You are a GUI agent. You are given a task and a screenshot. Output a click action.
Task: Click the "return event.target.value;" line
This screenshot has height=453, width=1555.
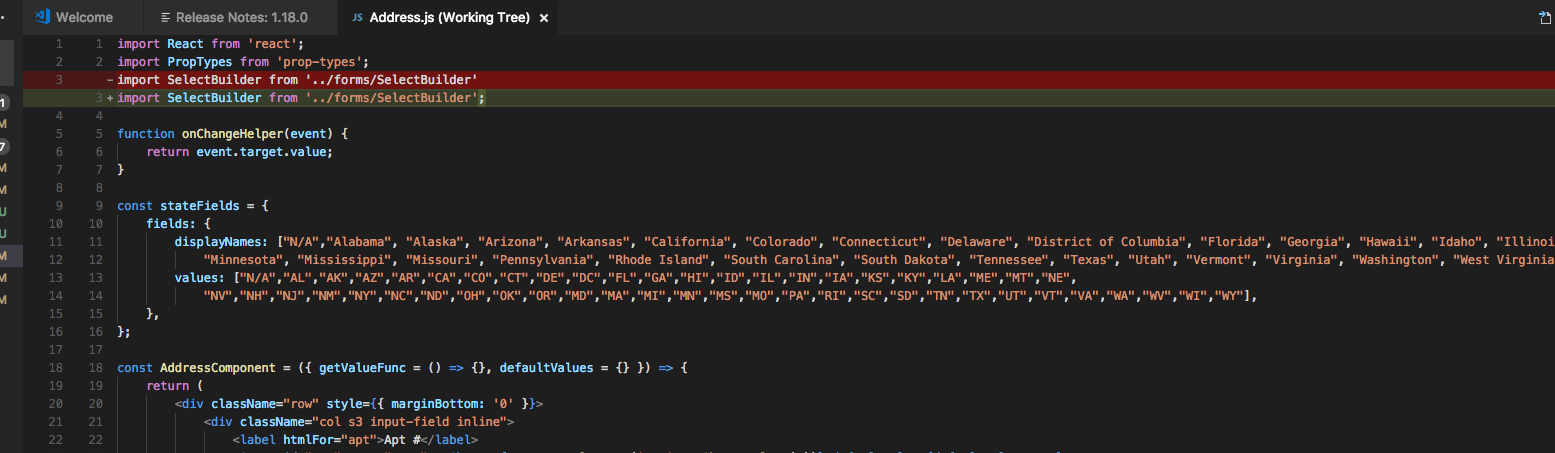pos(238,151)
